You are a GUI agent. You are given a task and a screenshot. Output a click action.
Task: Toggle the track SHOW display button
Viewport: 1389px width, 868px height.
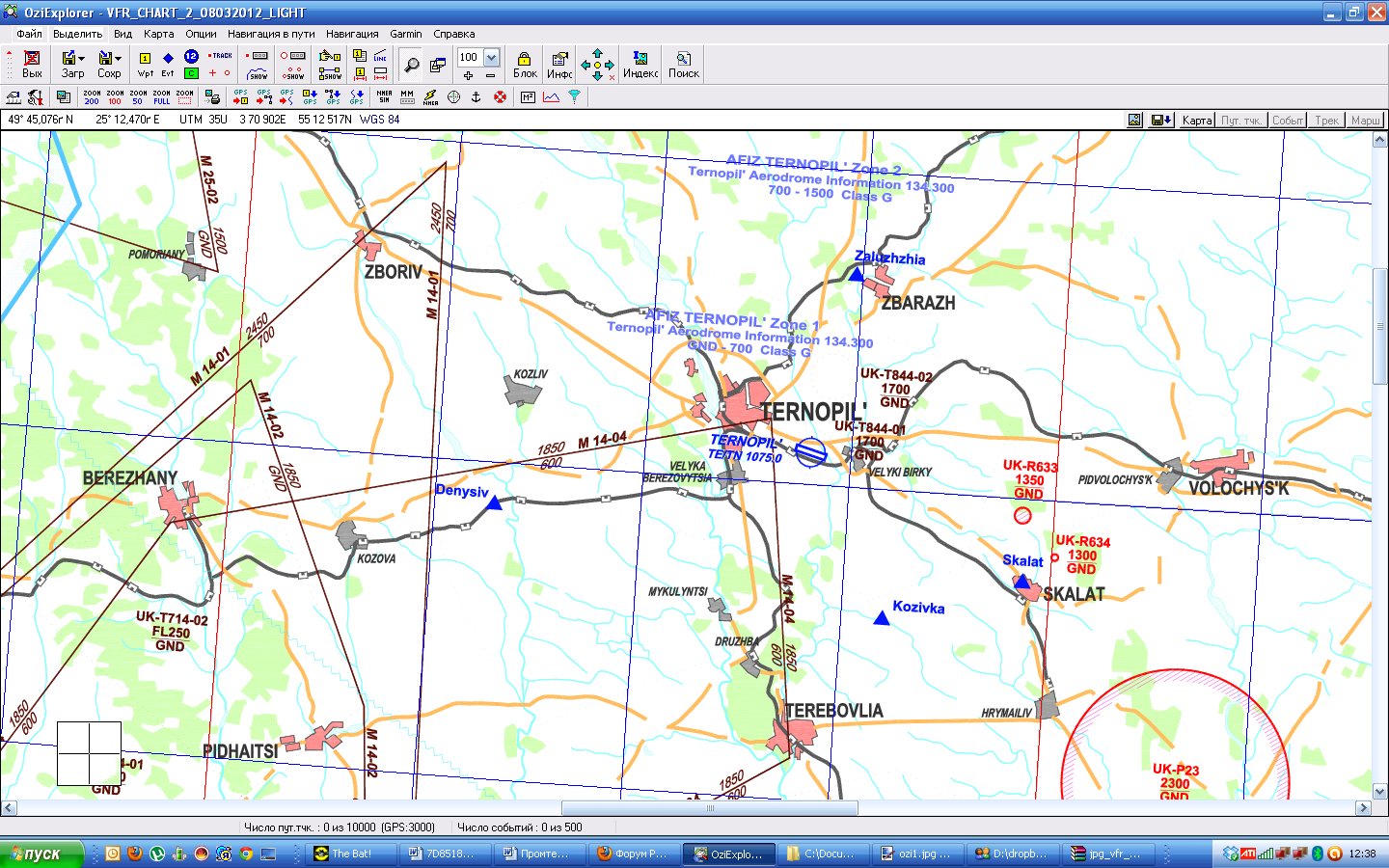[x=258, y=74]
